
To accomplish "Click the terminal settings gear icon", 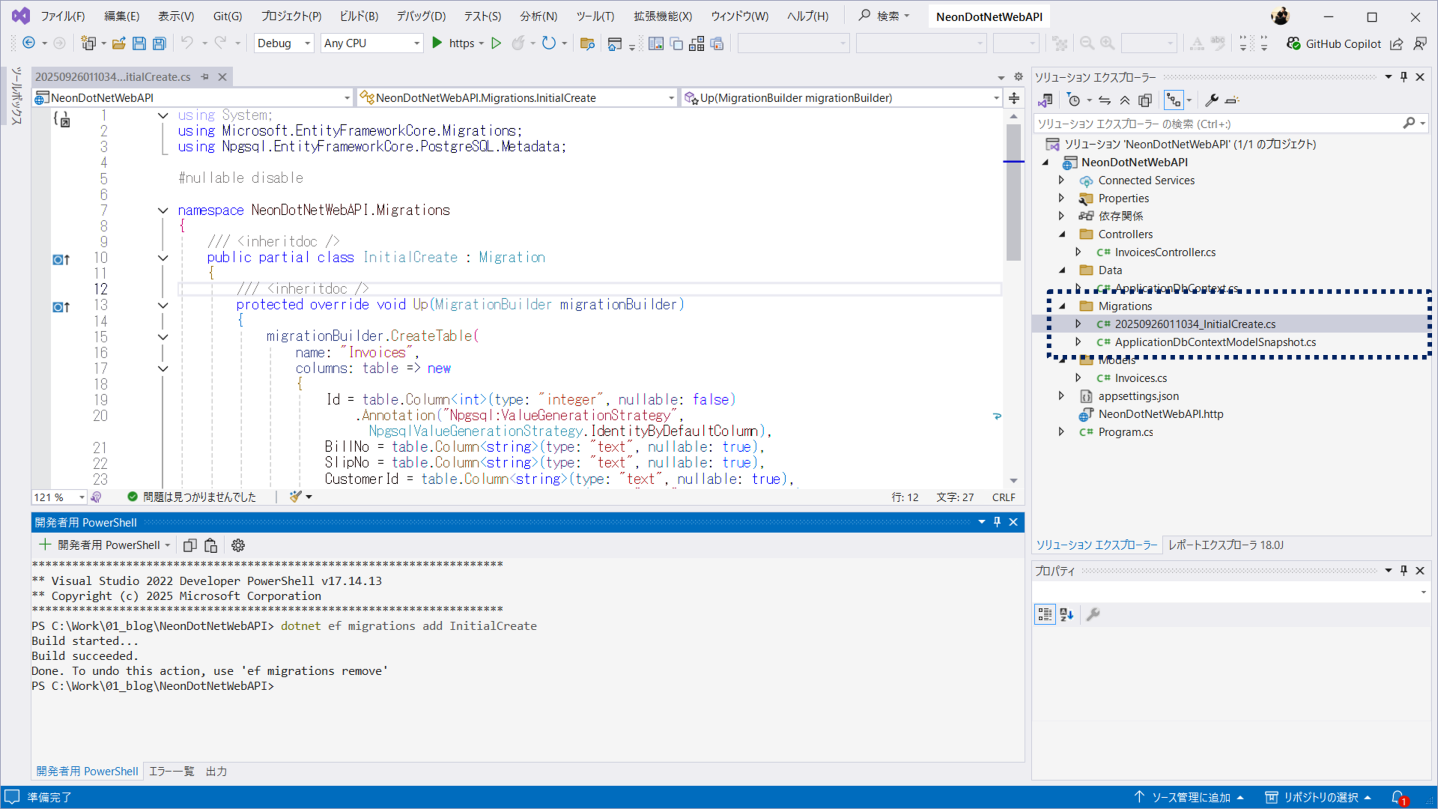I will click(238, 546).
